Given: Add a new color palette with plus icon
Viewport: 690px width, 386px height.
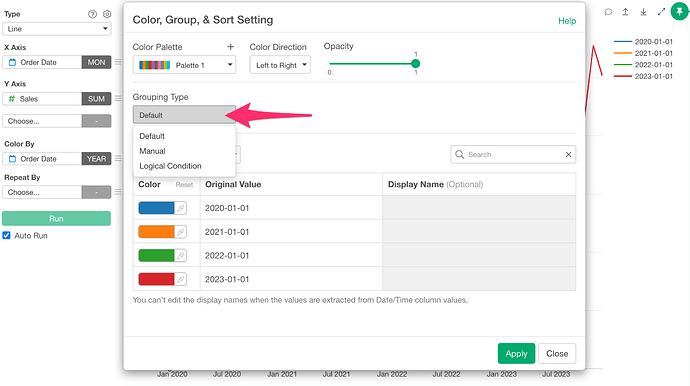Looking at the screenshot, I should tap(230, 47).
